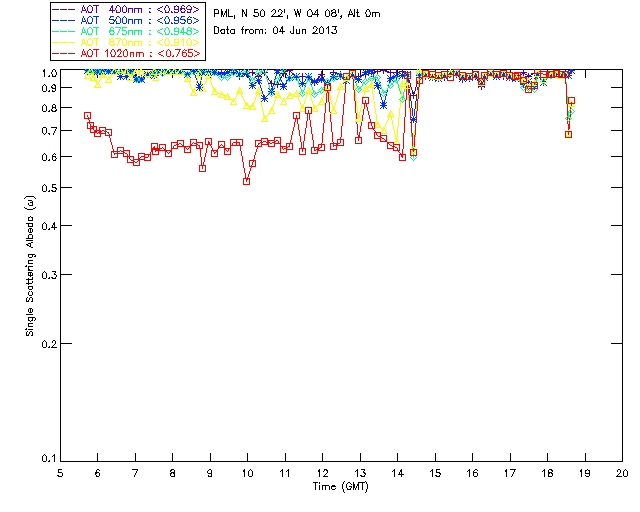This screenshot has width=640, height=512.
Task: Click the x-axis tick label 10
Action: tap(248, 473)
